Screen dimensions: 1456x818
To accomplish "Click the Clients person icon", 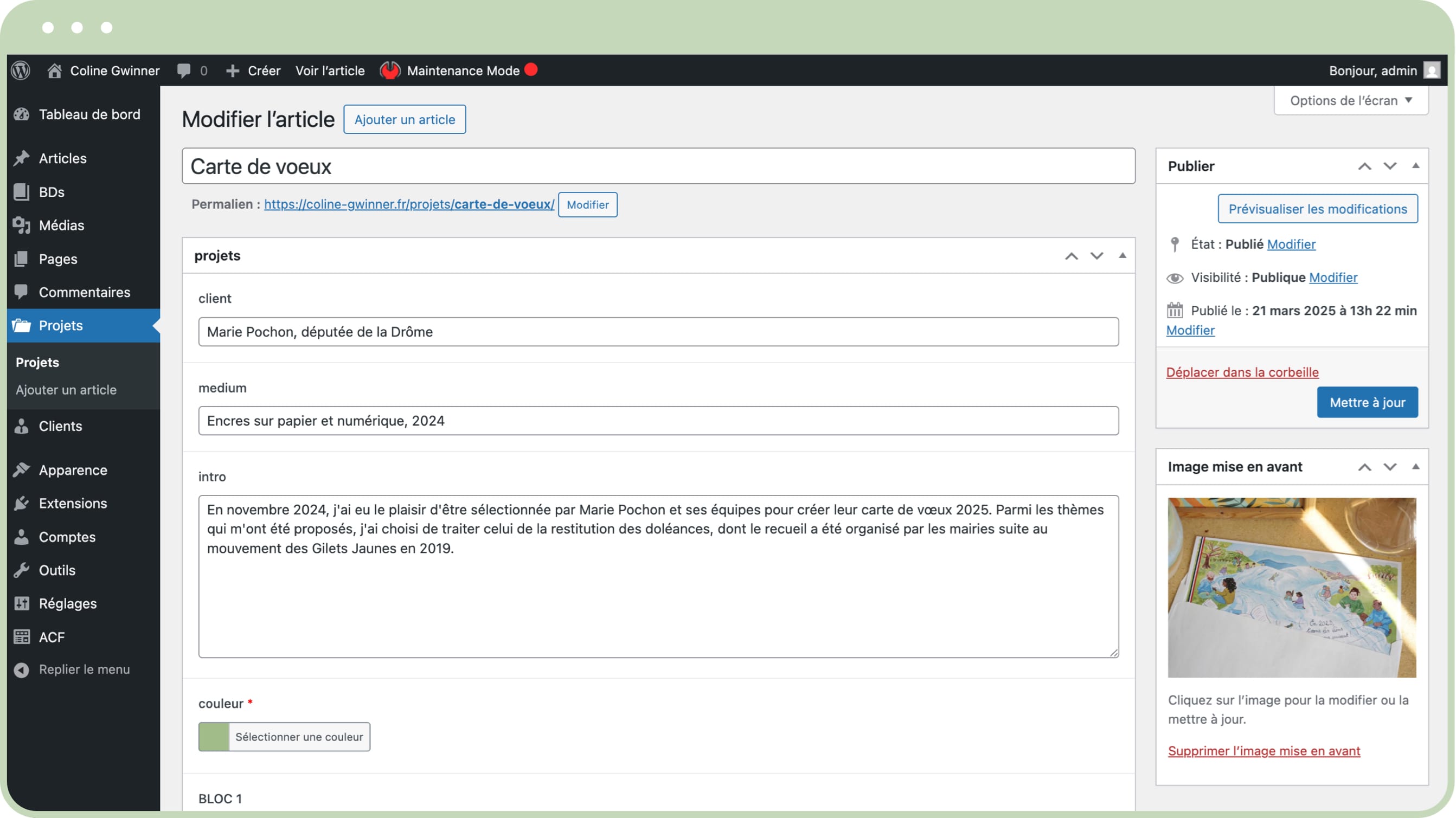I will click(22, 426).
